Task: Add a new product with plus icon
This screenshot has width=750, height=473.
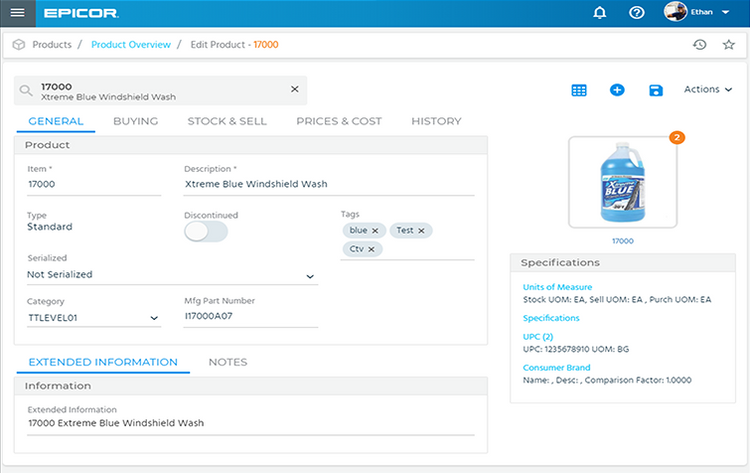Action: [x=617, y=90]
